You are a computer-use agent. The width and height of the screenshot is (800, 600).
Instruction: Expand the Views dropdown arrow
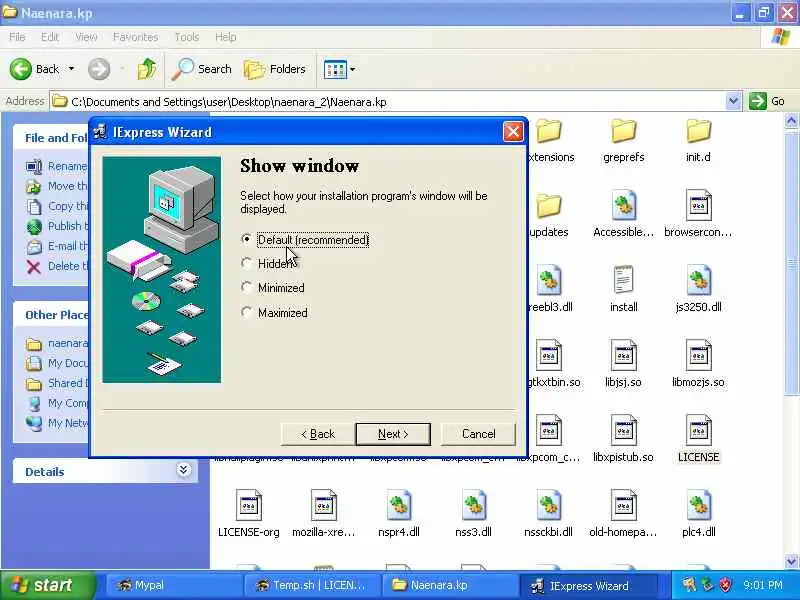point(353,69)
